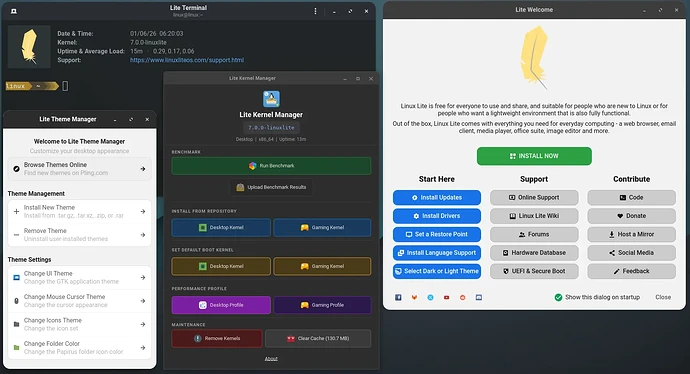
Task: Open Install Language Support
Action: click(437, 253)
